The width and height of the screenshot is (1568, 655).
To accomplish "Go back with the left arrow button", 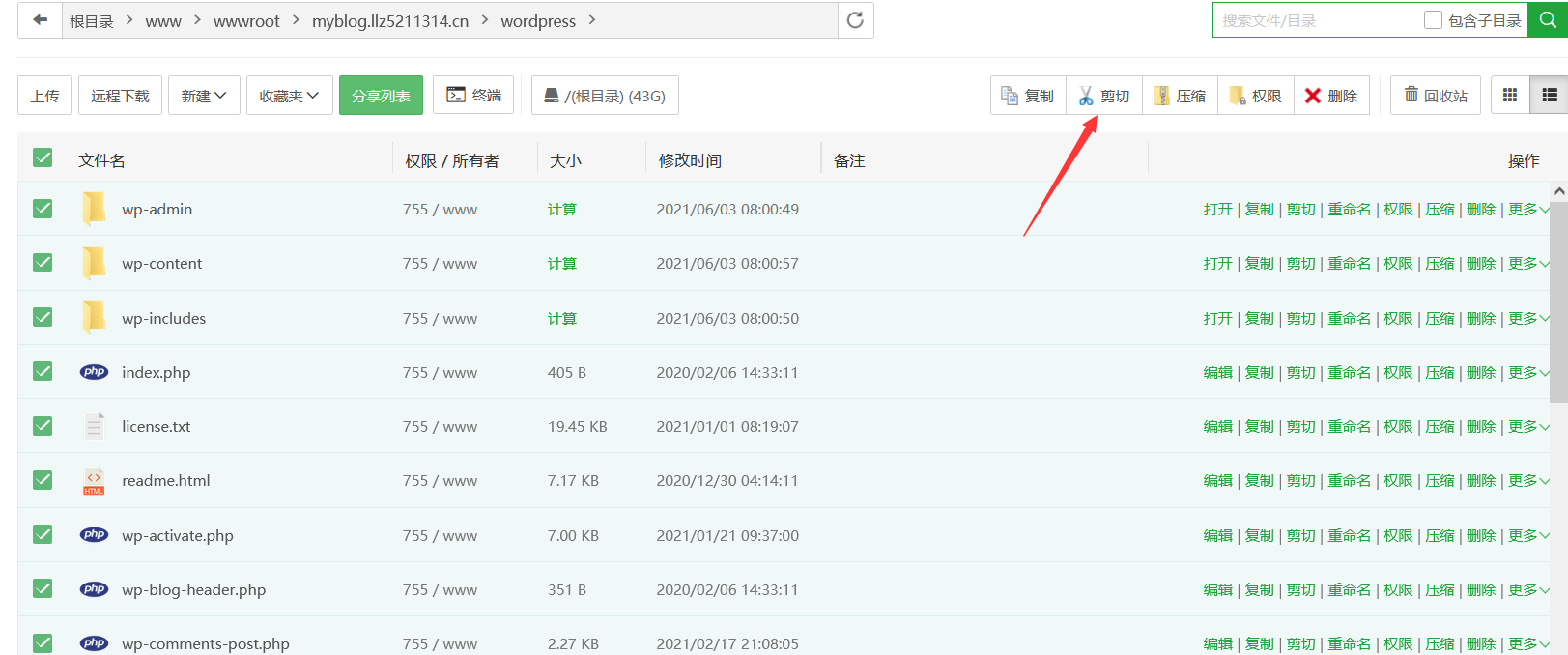I will tap(41, 20).
